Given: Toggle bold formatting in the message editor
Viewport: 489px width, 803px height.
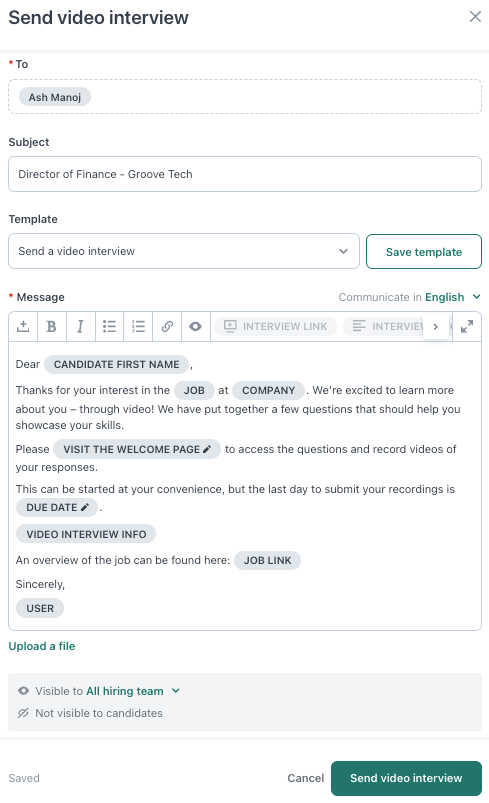Looking at the screenshot, I should [51, 326].
